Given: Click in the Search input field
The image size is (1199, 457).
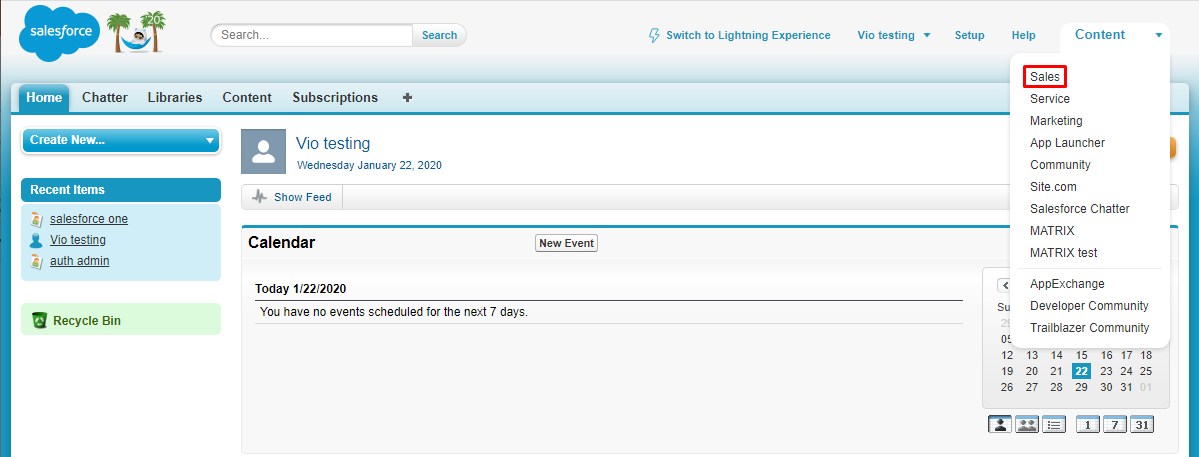Looking at the screenshot, I should click(x=312, y=35).
